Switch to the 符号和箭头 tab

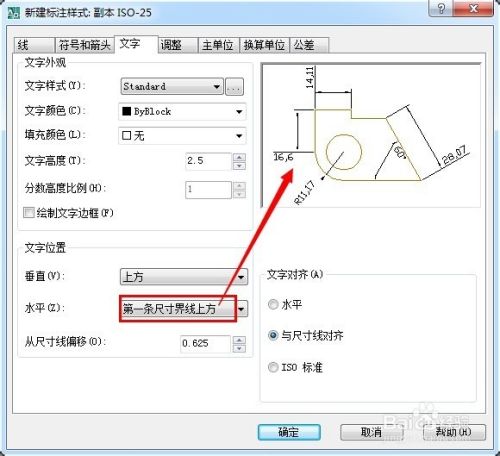click(84, 45)
